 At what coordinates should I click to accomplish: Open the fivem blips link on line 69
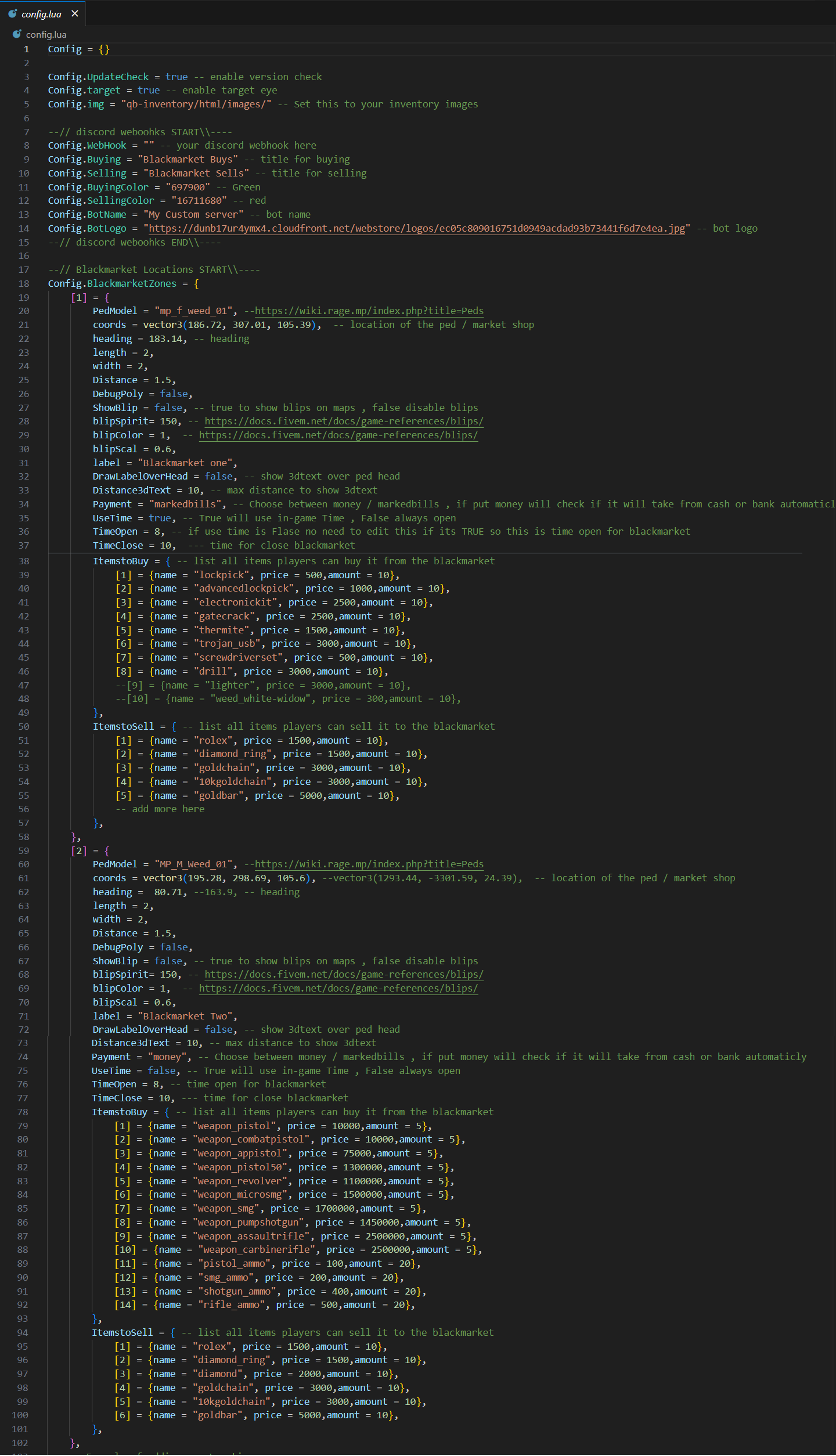coord(338,989)
